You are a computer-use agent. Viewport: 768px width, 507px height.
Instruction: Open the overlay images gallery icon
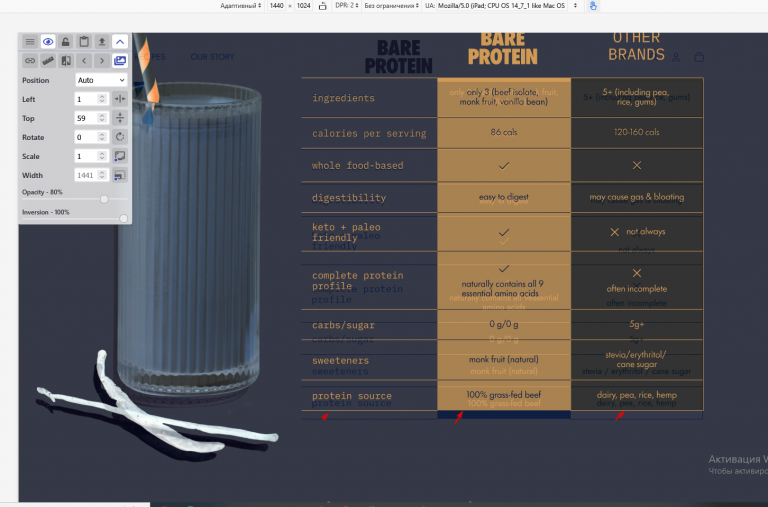pyautogui.click(x=120, y=61)
